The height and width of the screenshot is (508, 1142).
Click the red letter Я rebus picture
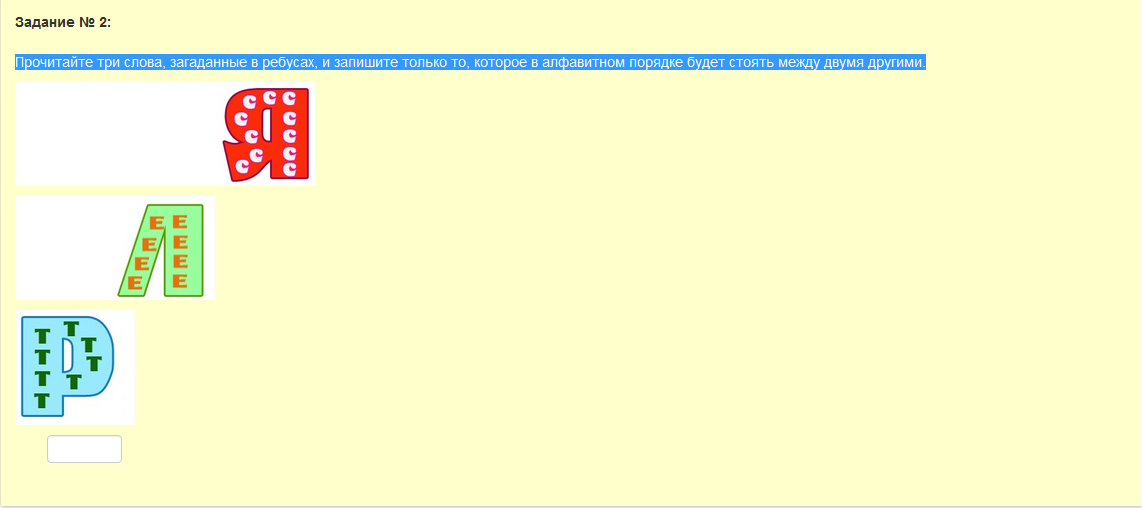tap(266, 134)
